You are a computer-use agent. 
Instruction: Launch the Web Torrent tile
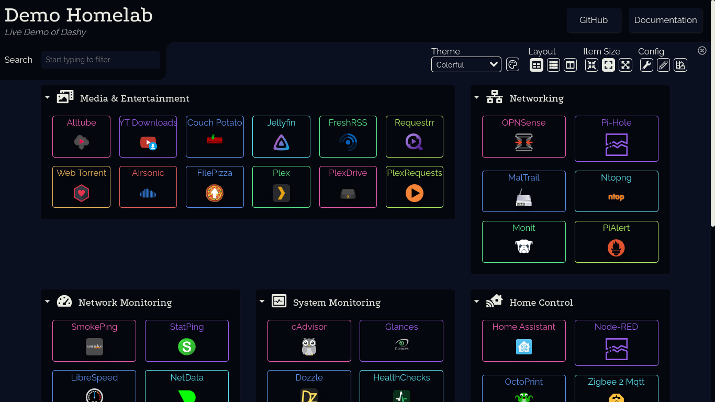(81, 187)
